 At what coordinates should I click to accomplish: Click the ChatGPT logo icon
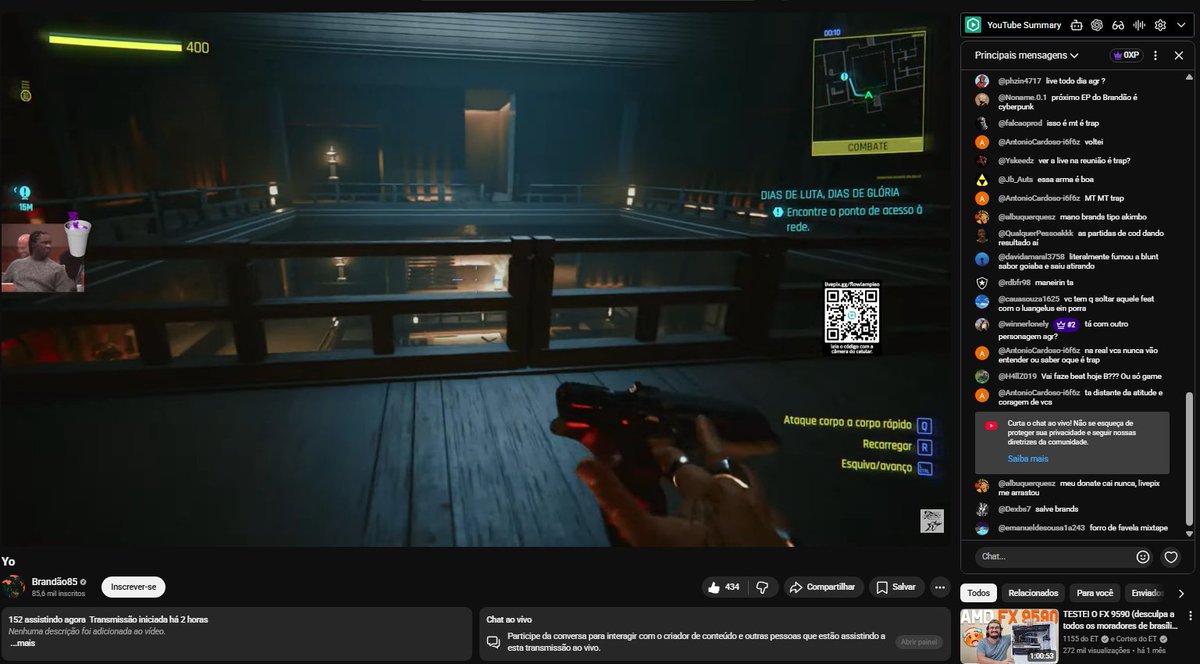[1097, 25]
